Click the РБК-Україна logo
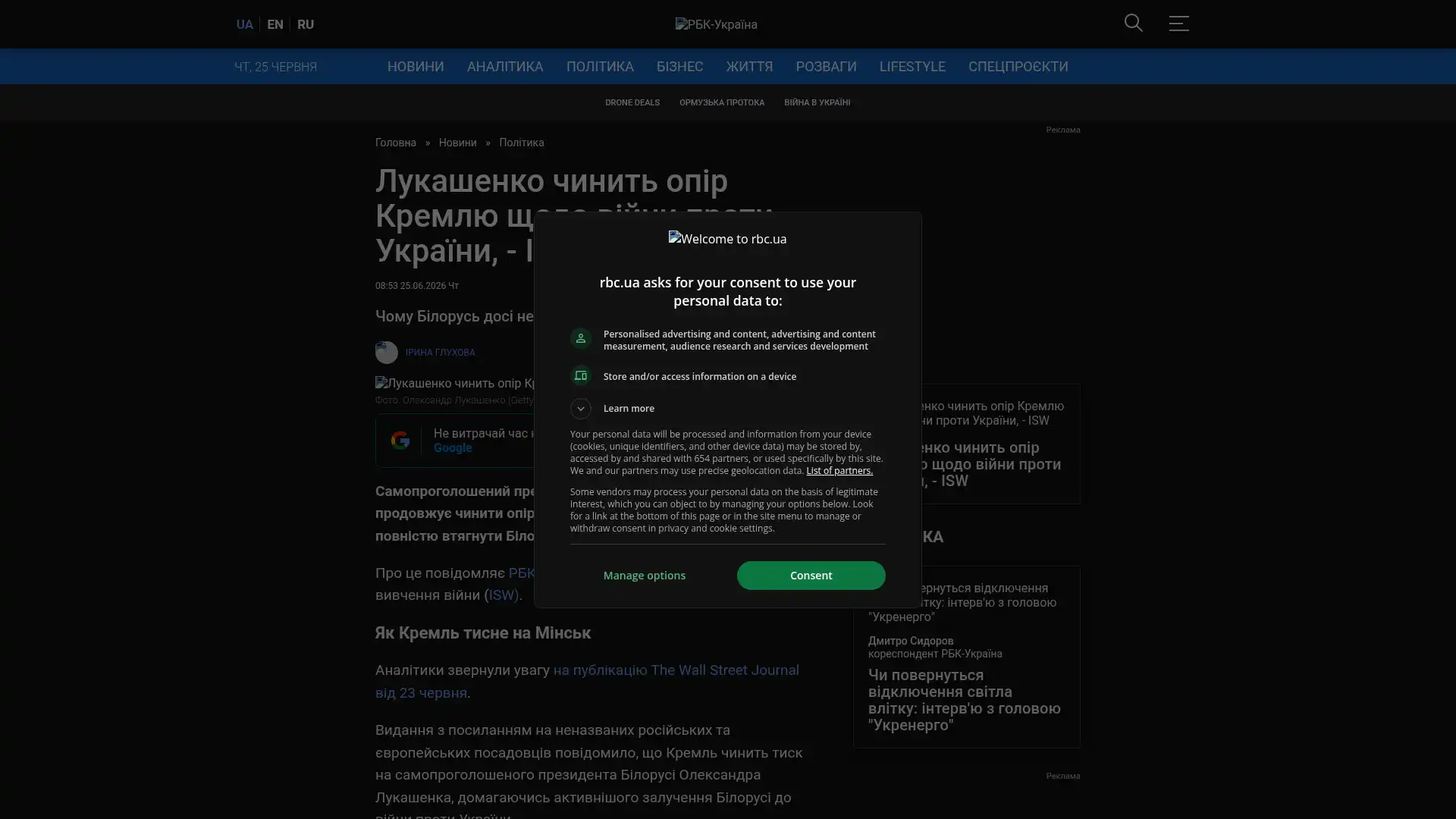1456x819 pixels. (x=716, y=24)
